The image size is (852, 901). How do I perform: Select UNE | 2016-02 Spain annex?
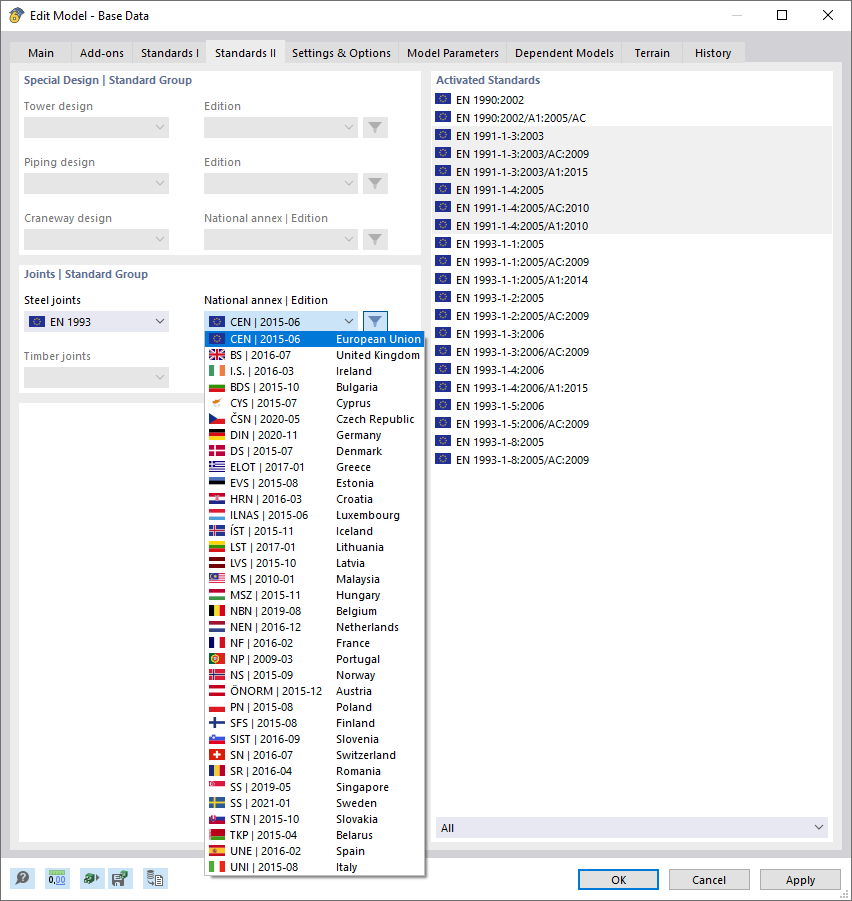tap(314, 851)
